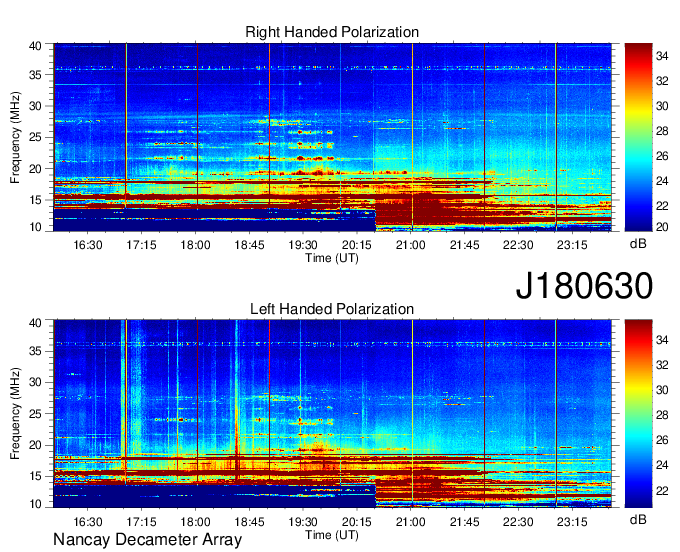Click the "18:00" tick under right-handed plot
This screenshot has width=680, height=552.
pos(195,245)
